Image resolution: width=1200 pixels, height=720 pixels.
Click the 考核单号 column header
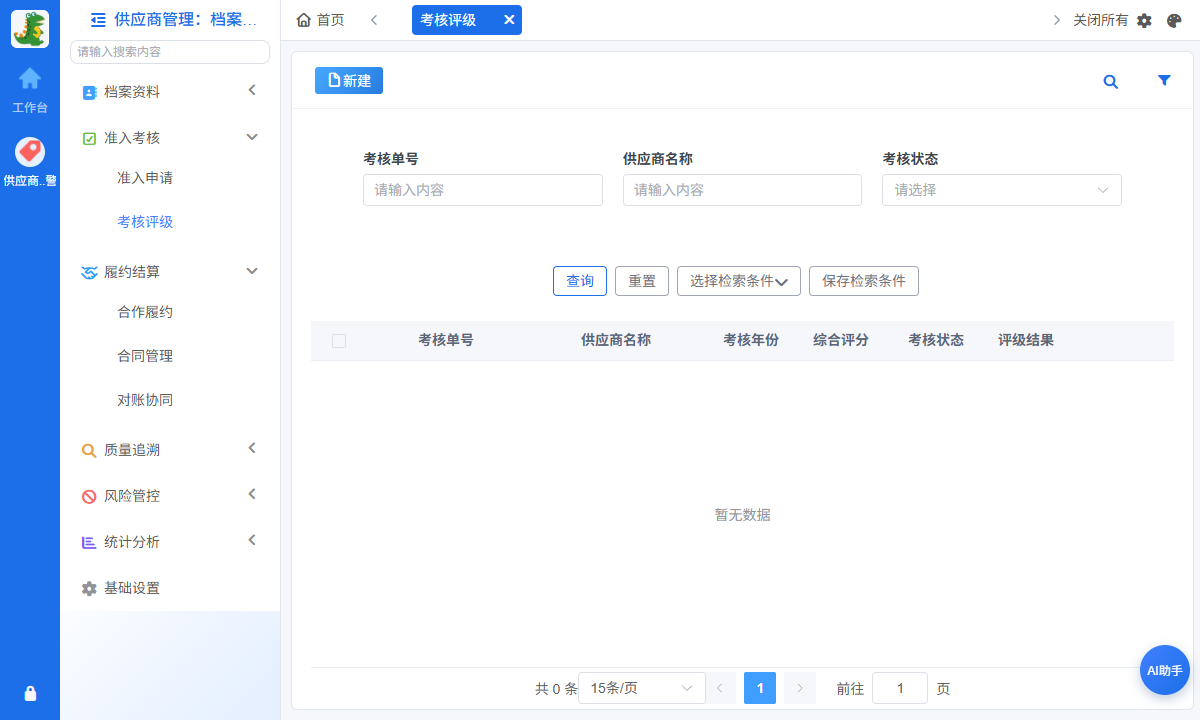coord(446,340)
